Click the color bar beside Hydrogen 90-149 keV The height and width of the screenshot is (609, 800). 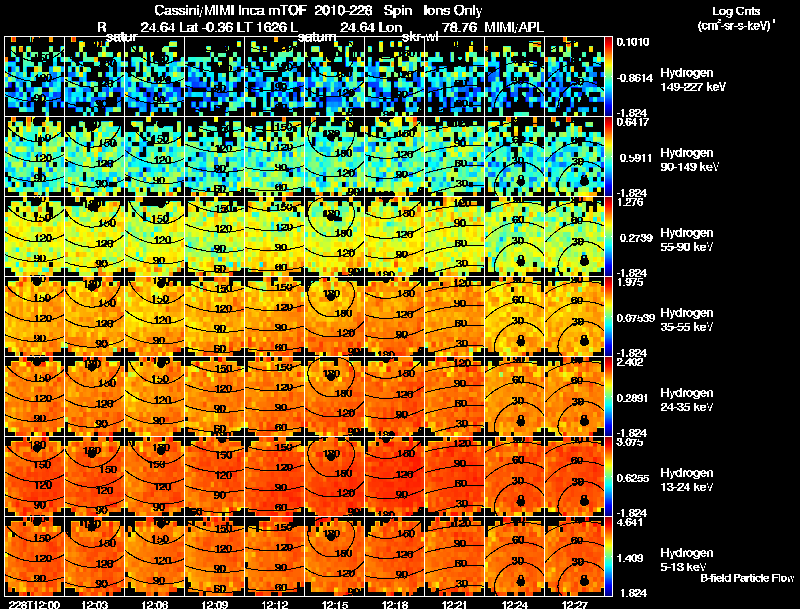coord(608,157)
